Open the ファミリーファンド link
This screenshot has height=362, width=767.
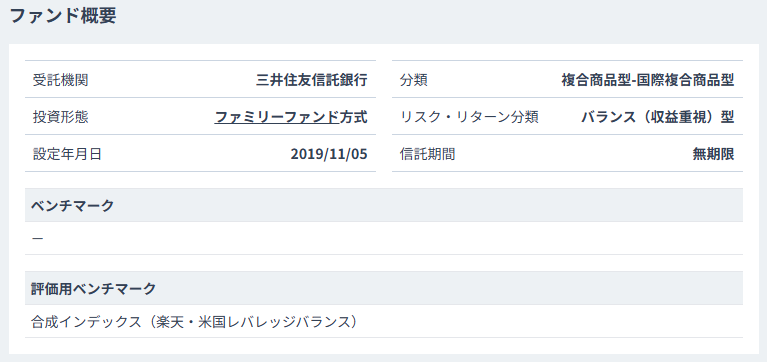[276, 117]
